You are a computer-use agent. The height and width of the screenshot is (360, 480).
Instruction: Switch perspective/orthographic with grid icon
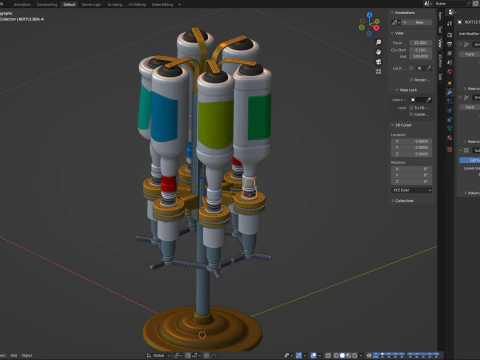coord(378,71)
